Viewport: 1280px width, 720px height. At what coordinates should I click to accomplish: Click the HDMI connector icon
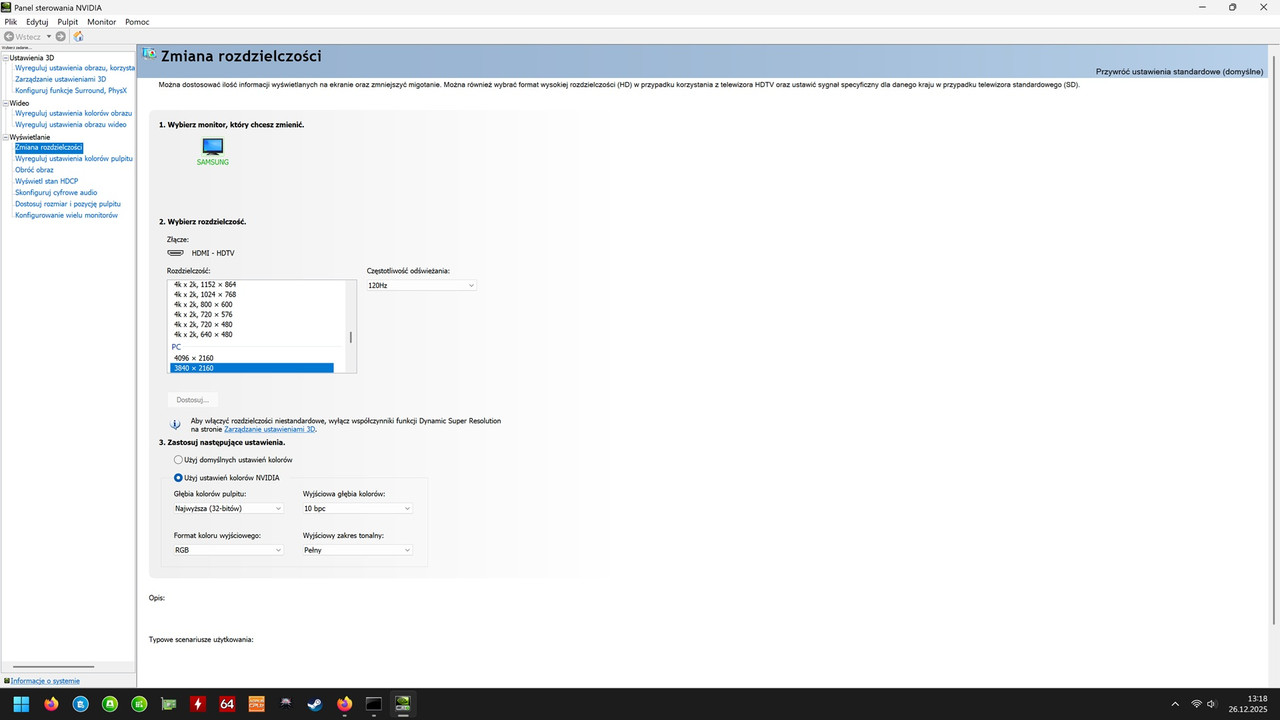click(x=175, y=253)
